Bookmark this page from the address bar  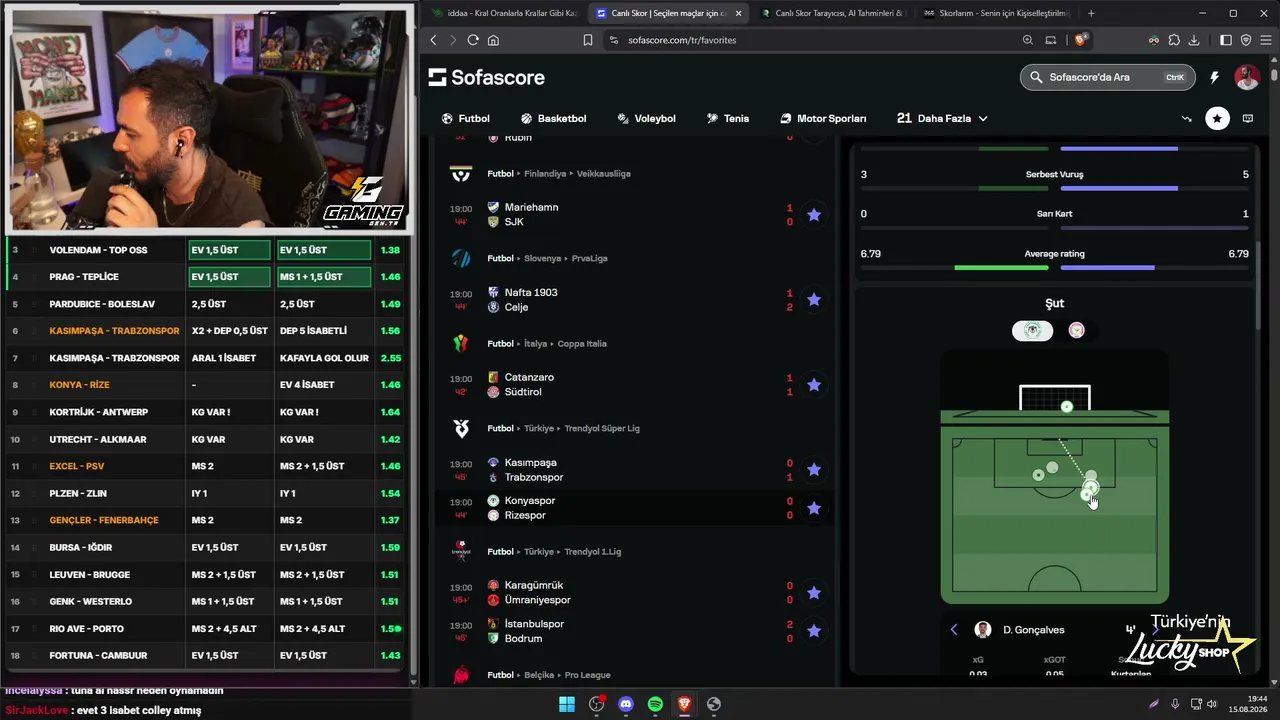point(588,40)
